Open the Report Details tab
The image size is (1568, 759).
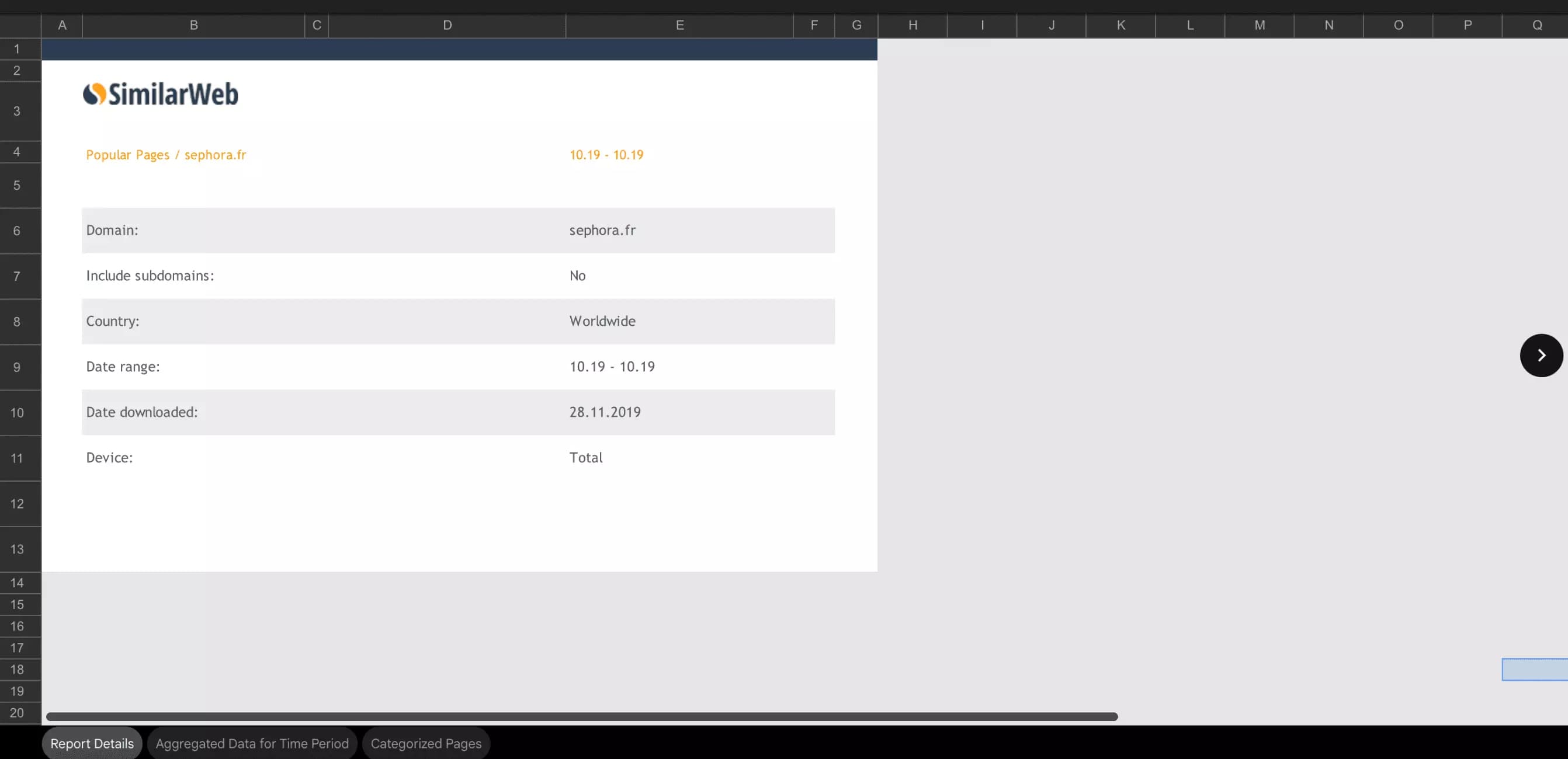click(91, 743)
